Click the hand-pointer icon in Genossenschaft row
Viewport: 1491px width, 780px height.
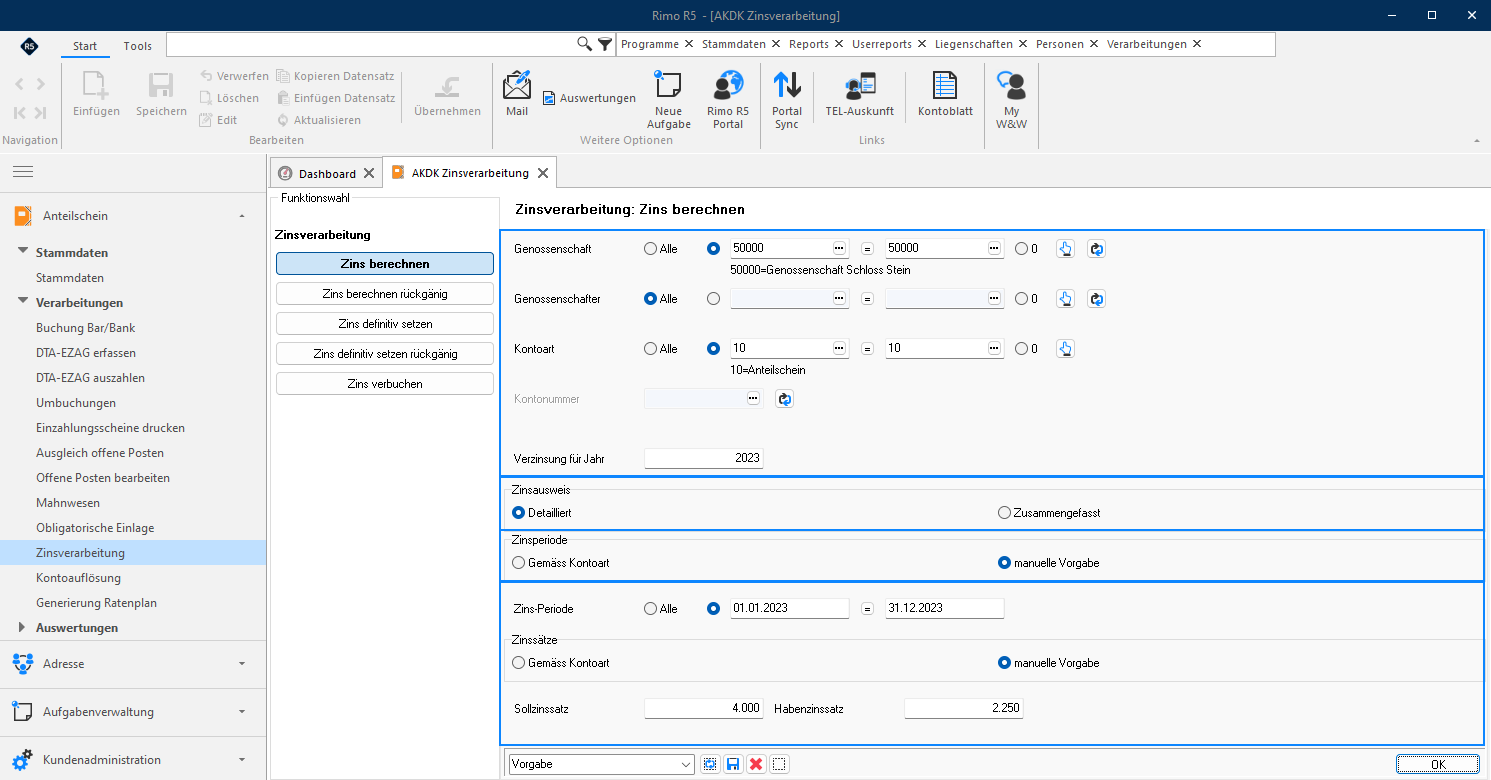(x=1065, y=249)
